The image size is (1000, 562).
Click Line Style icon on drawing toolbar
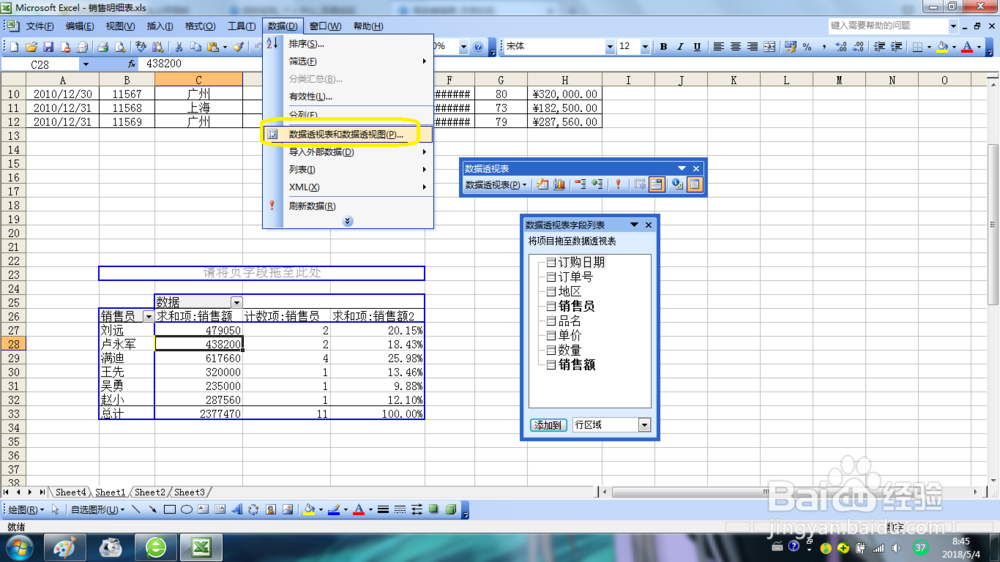[x=383, y=510]
